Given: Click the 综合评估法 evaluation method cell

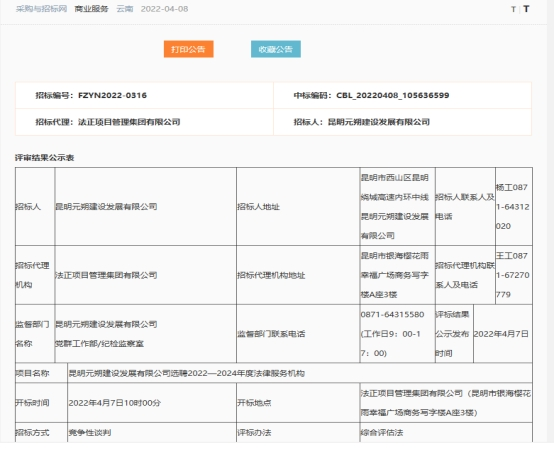Looking at the screenshot, I should click(x=446, y=433).
